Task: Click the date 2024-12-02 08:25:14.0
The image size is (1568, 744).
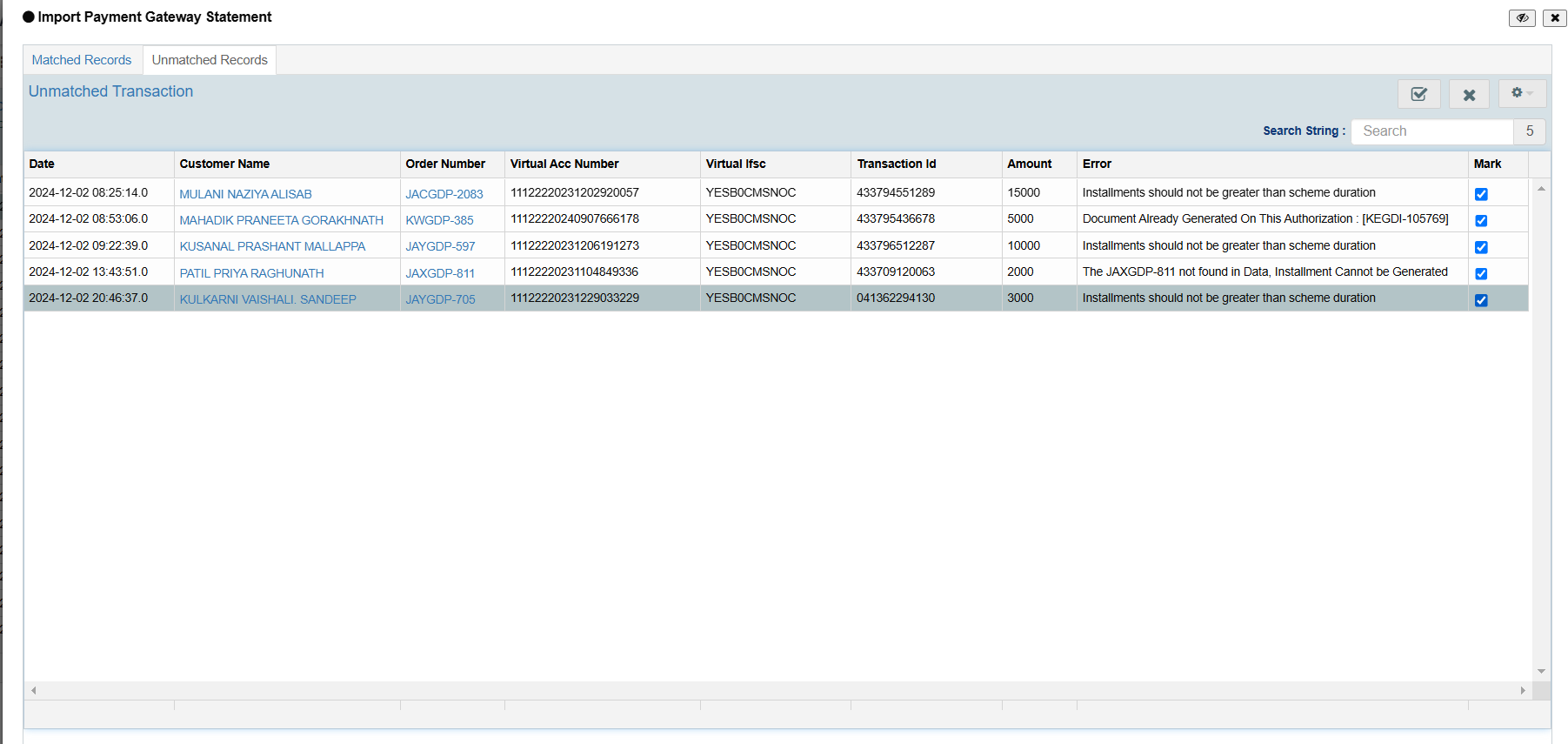Action: click(89, 192)
